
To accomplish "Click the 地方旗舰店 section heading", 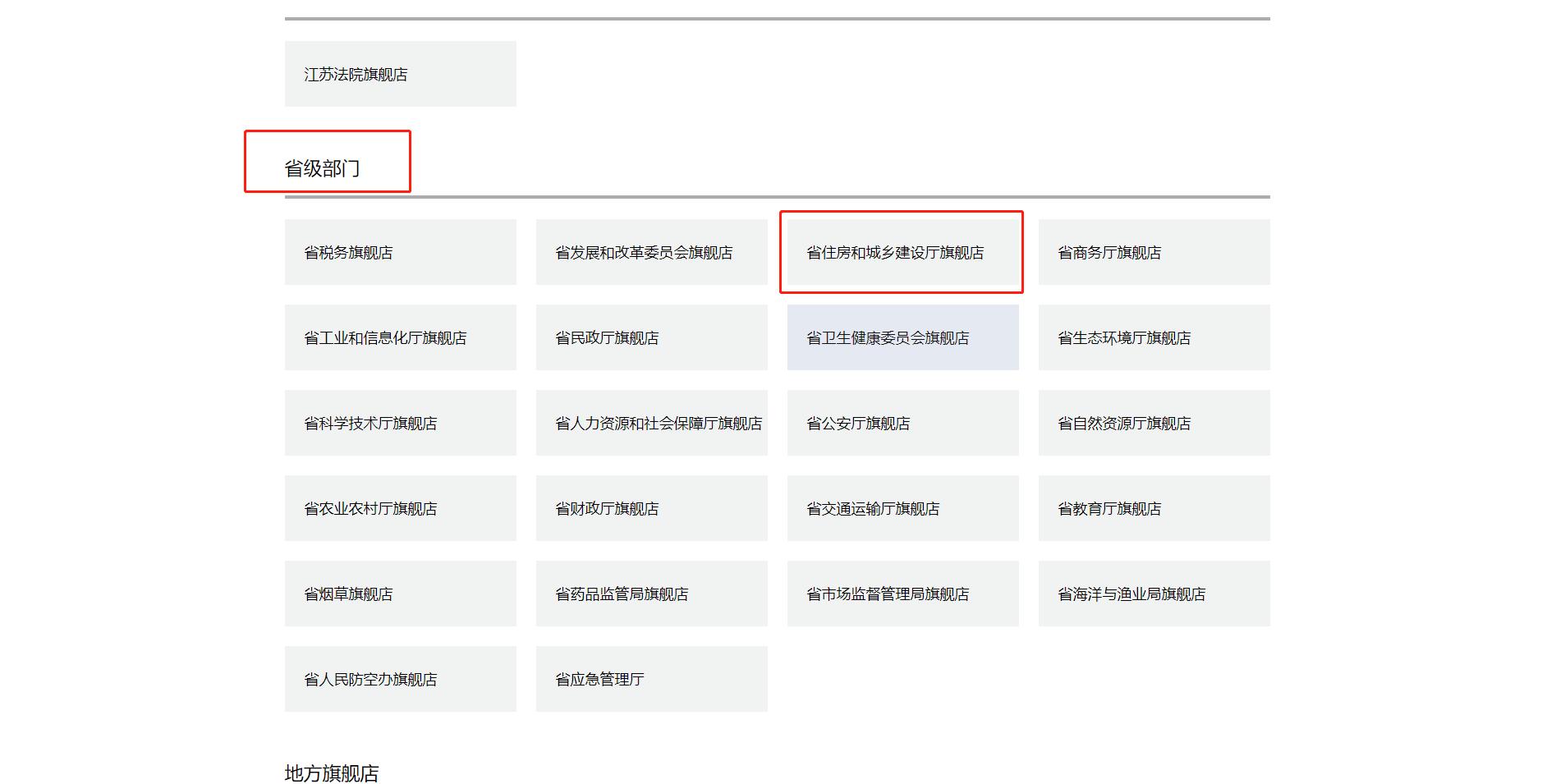I will [x=332, y=773].
